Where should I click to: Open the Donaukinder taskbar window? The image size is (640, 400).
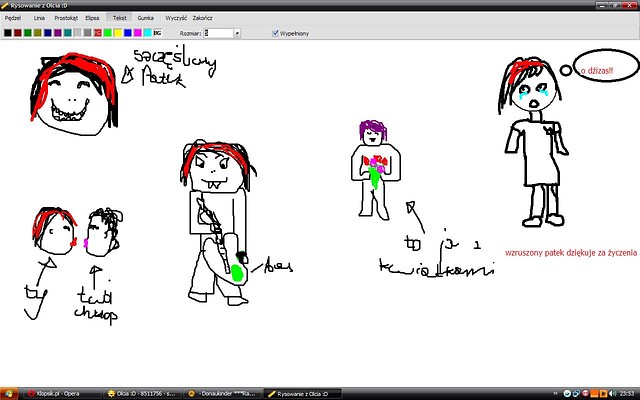click(221, 394)
